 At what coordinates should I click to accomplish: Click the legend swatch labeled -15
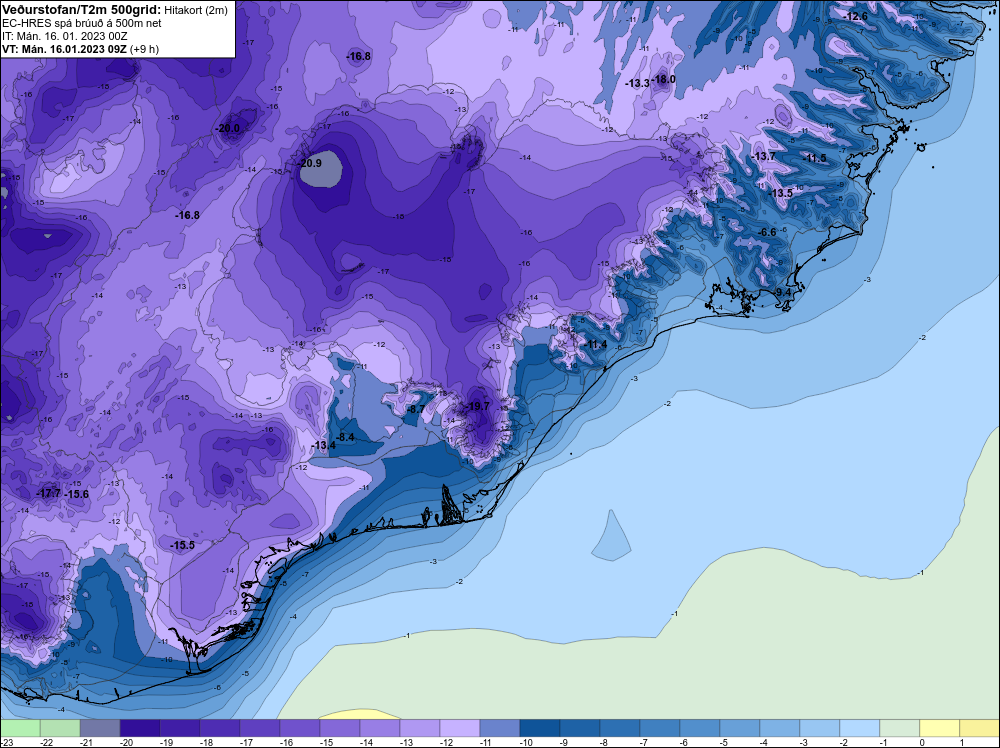coord(340,728)
